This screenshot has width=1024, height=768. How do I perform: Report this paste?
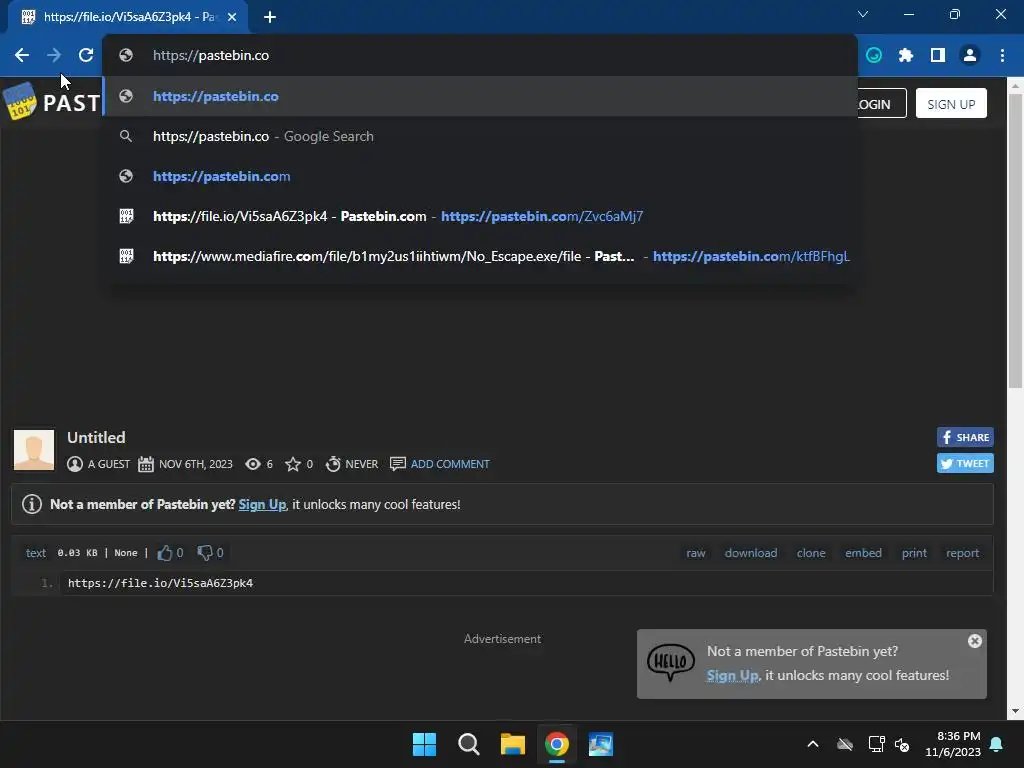pyautogui.click(x=962, y=553)
